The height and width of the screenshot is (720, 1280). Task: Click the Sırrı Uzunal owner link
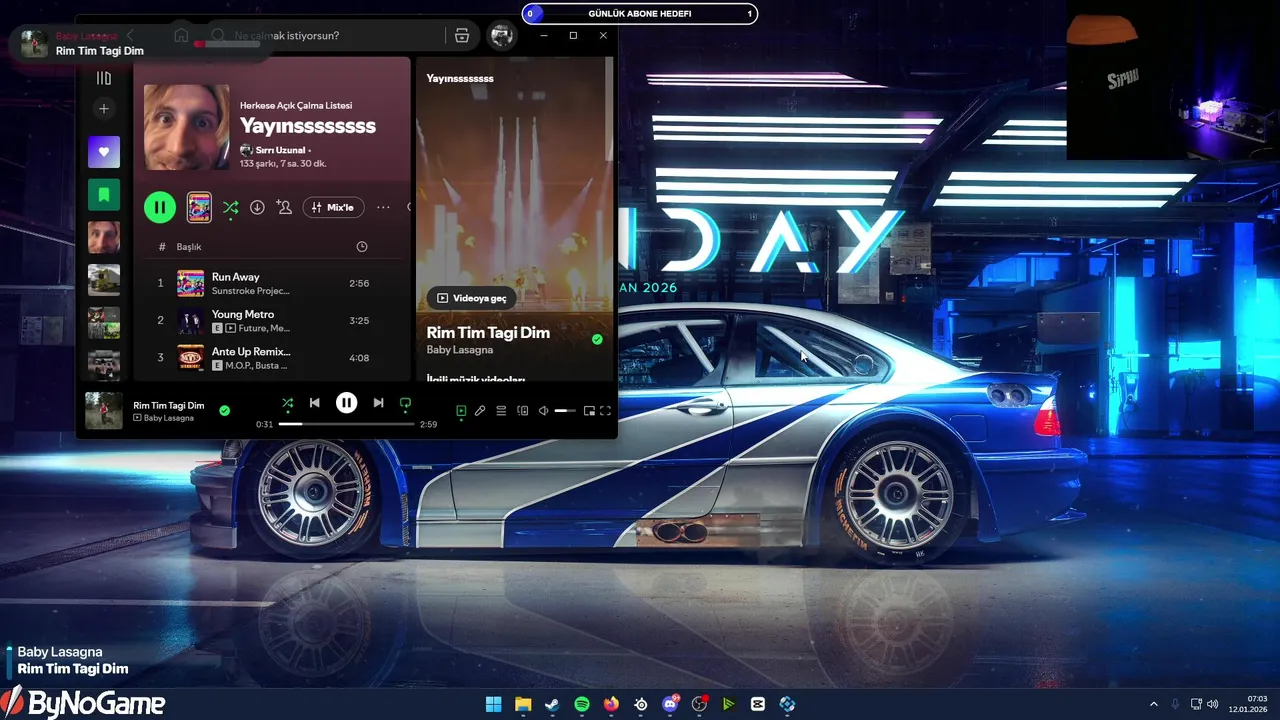(x=280, y=150)
